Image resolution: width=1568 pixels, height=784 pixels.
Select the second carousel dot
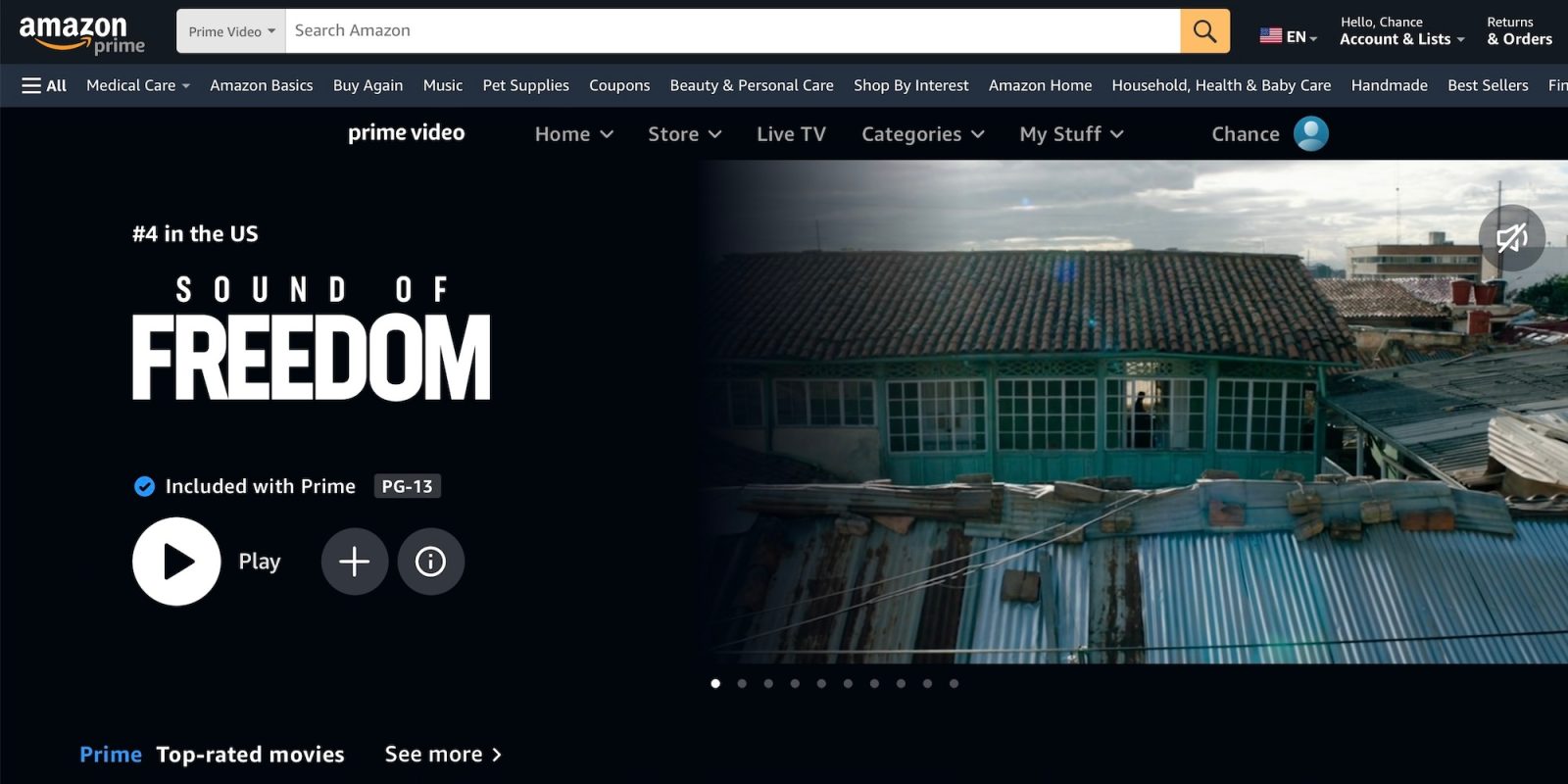pyautogui.click(x=742, y=684)
